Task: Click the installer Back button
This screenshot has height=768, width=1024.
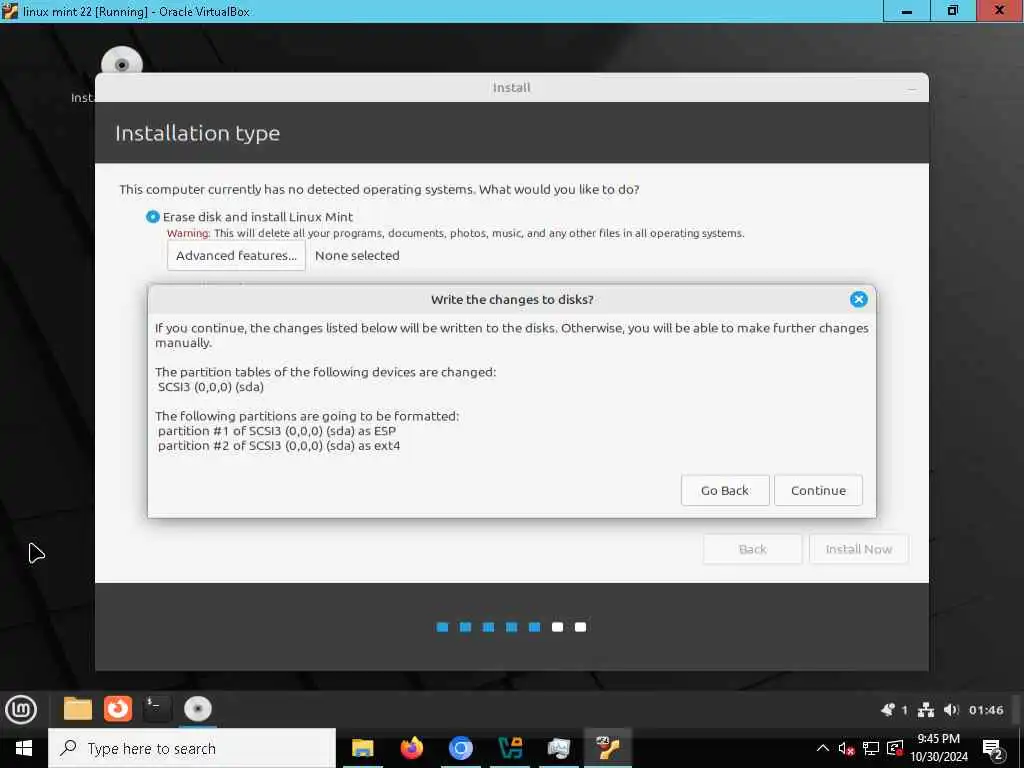Action: click(x=752, y=549)
